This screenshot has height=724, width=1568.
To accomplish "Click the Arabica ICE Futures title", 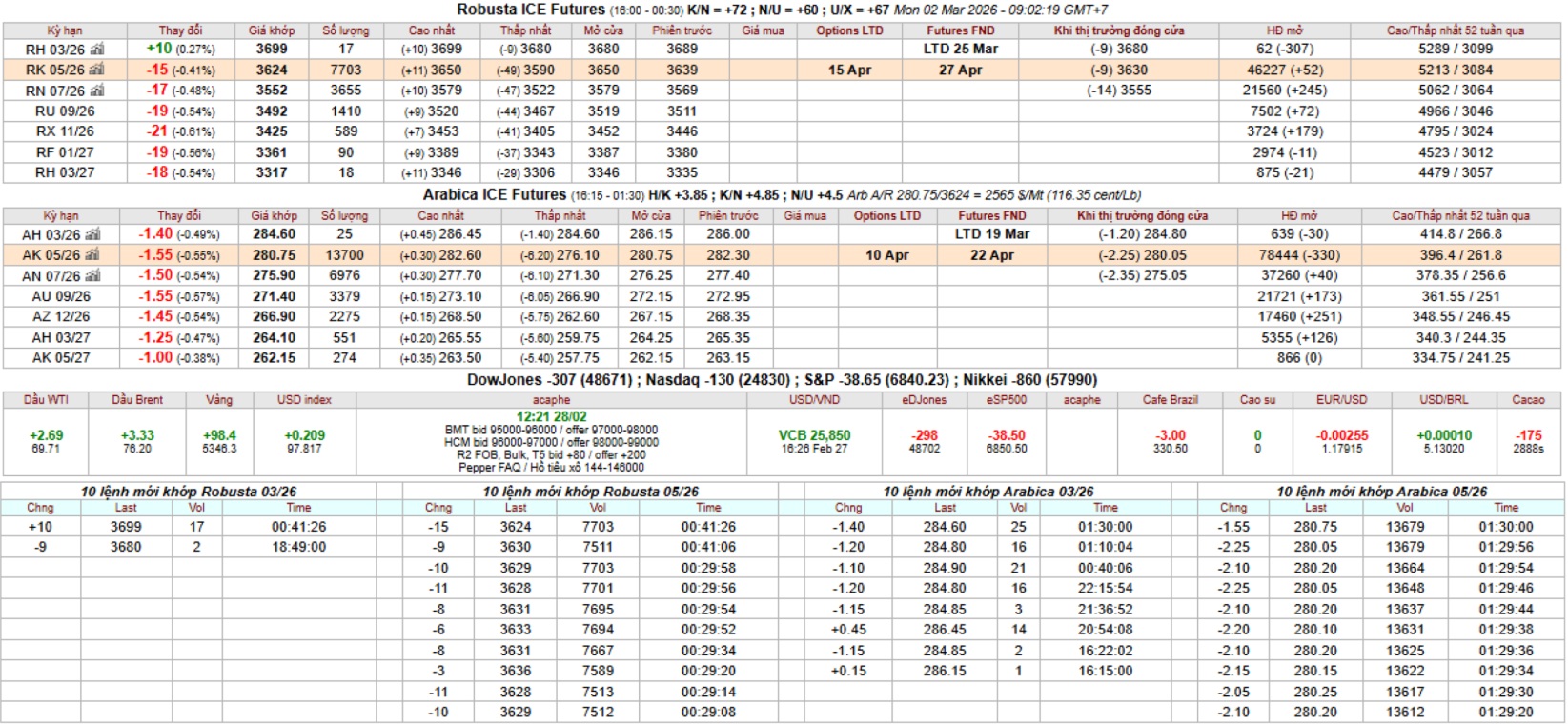I will (x=494, y=194).
